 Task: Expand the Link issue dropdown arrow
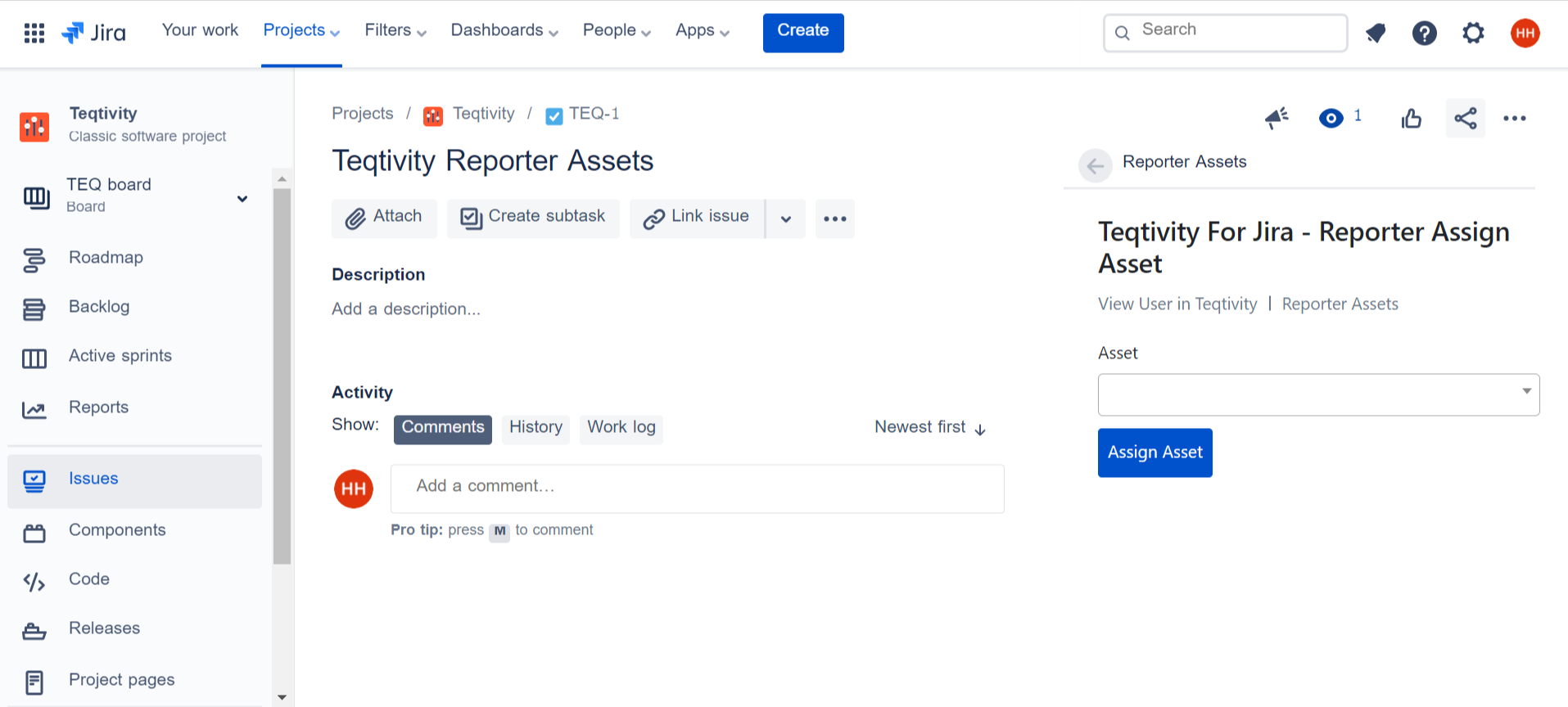786,218
